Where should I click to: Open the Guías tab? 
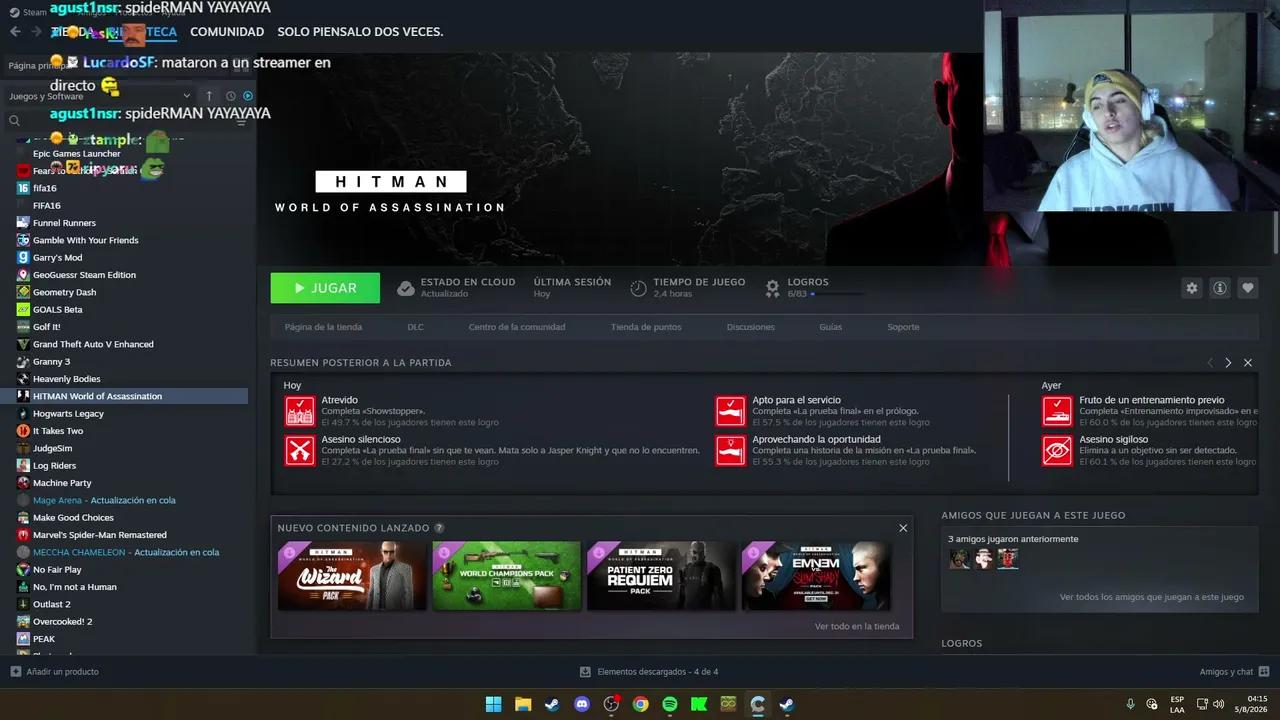pyautogui.click(x=830, y=327)
